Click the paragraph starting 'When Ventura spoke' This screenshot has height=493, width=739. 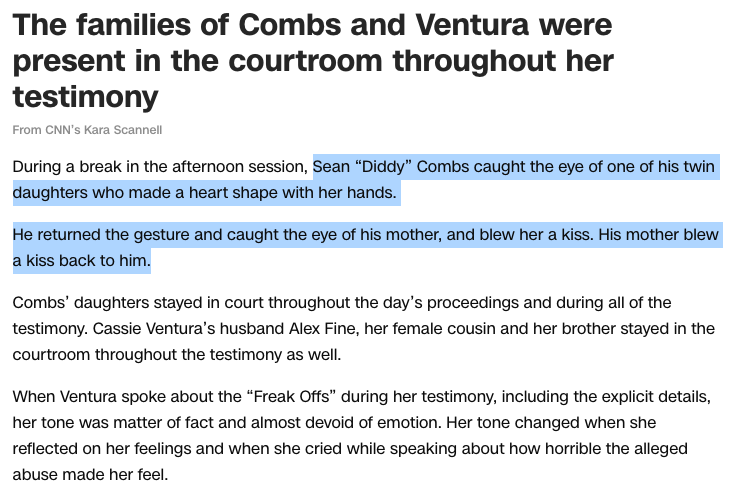point(361,435)
